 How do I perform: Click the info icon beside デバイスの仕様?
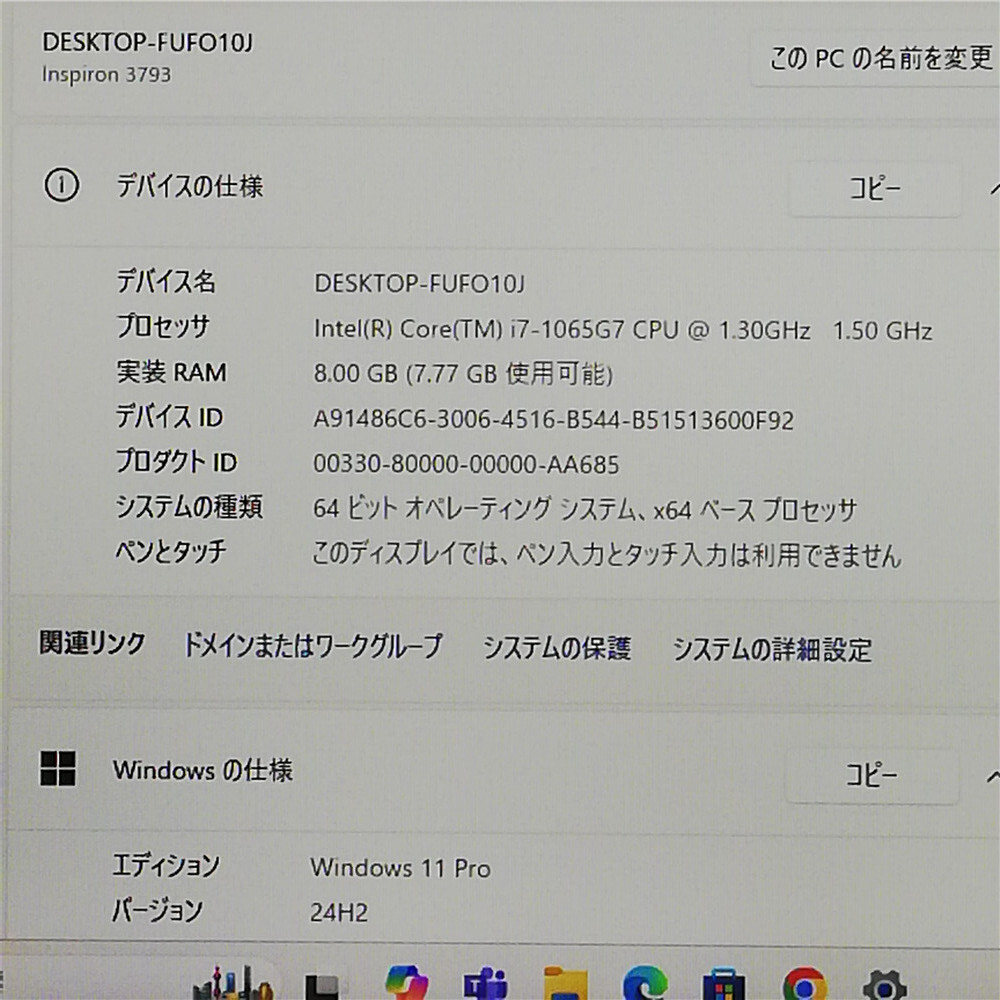[x=61, y=186]
